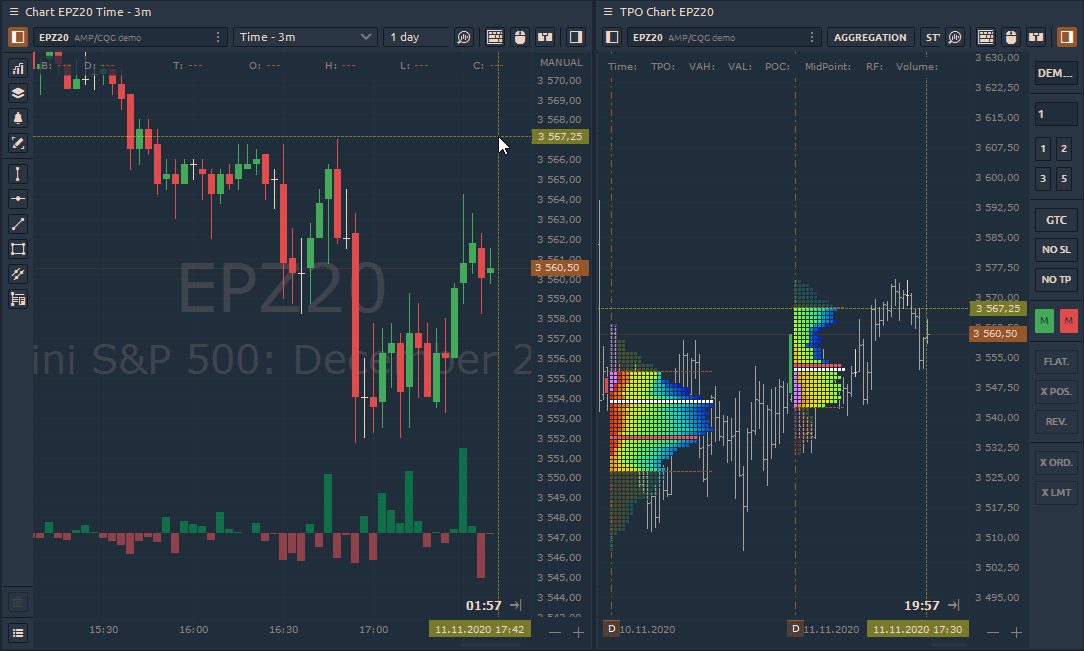
Task: Click the FLAT. button
Action: pyautogui.click(x=1056, y=361)
